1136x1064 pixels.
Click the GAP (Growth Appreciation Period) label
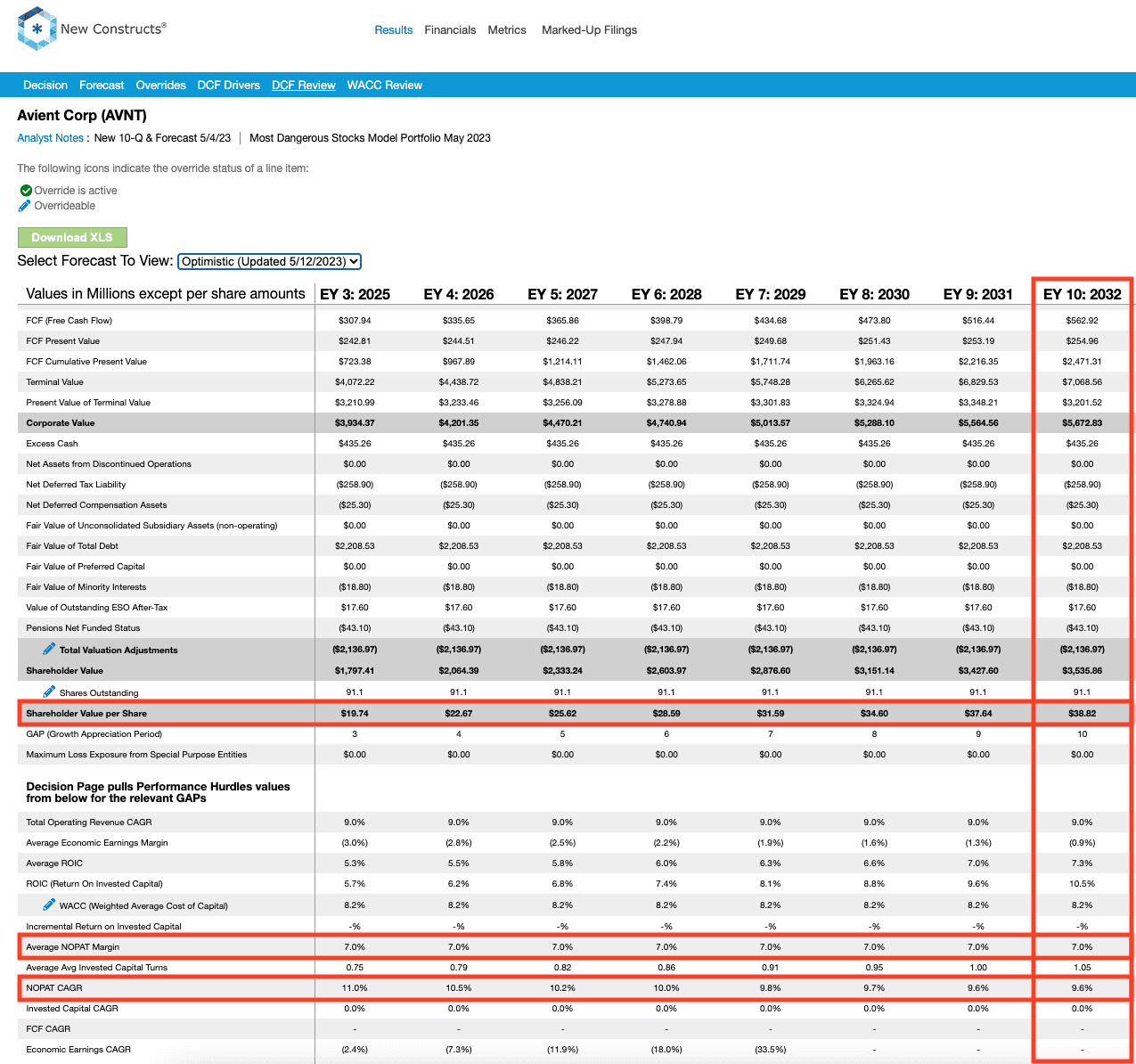(x=94, y=734)
